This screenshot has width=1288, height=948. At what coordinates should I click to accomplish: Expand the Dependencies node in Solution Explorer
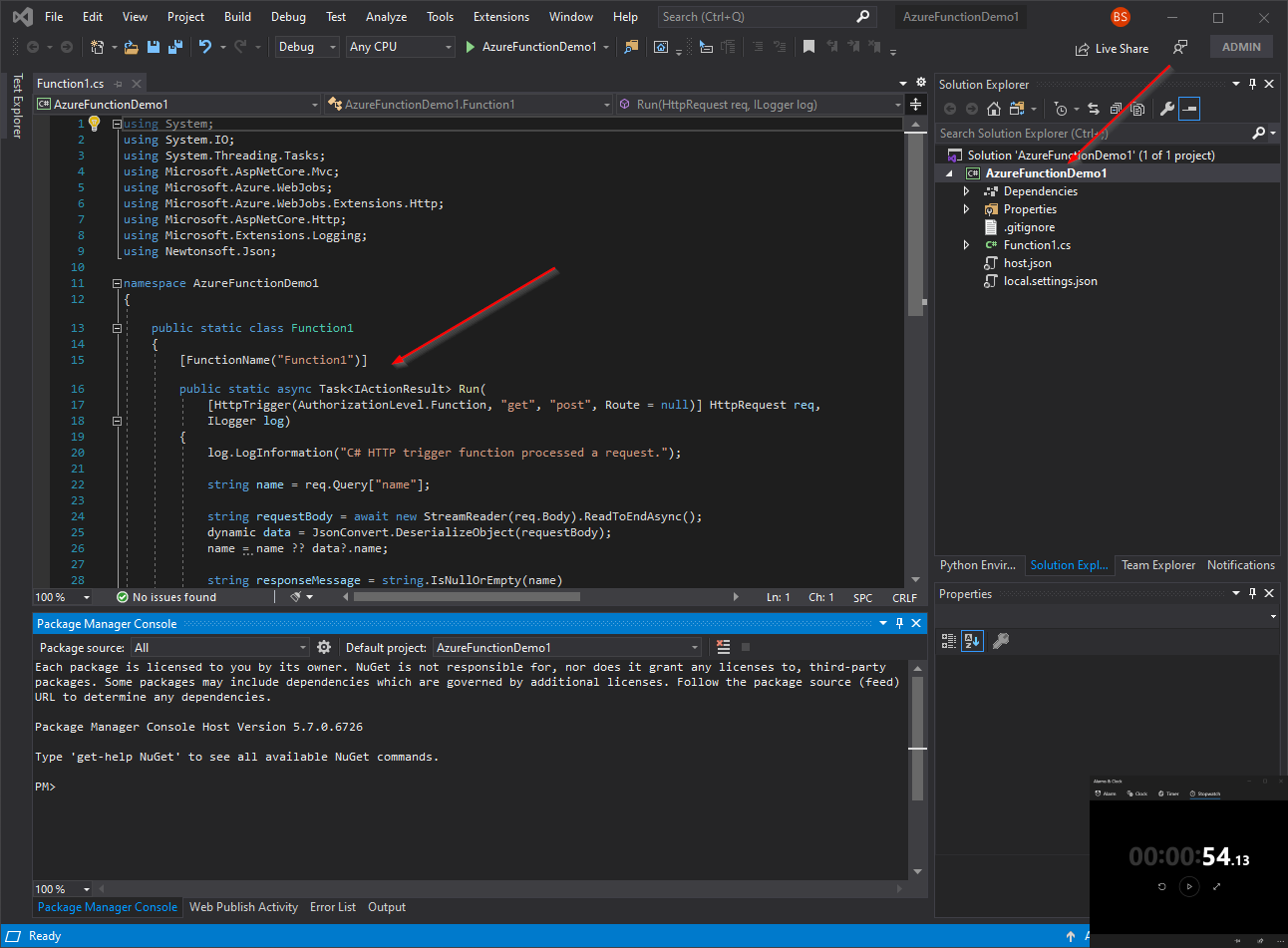[x=966, y=191]
